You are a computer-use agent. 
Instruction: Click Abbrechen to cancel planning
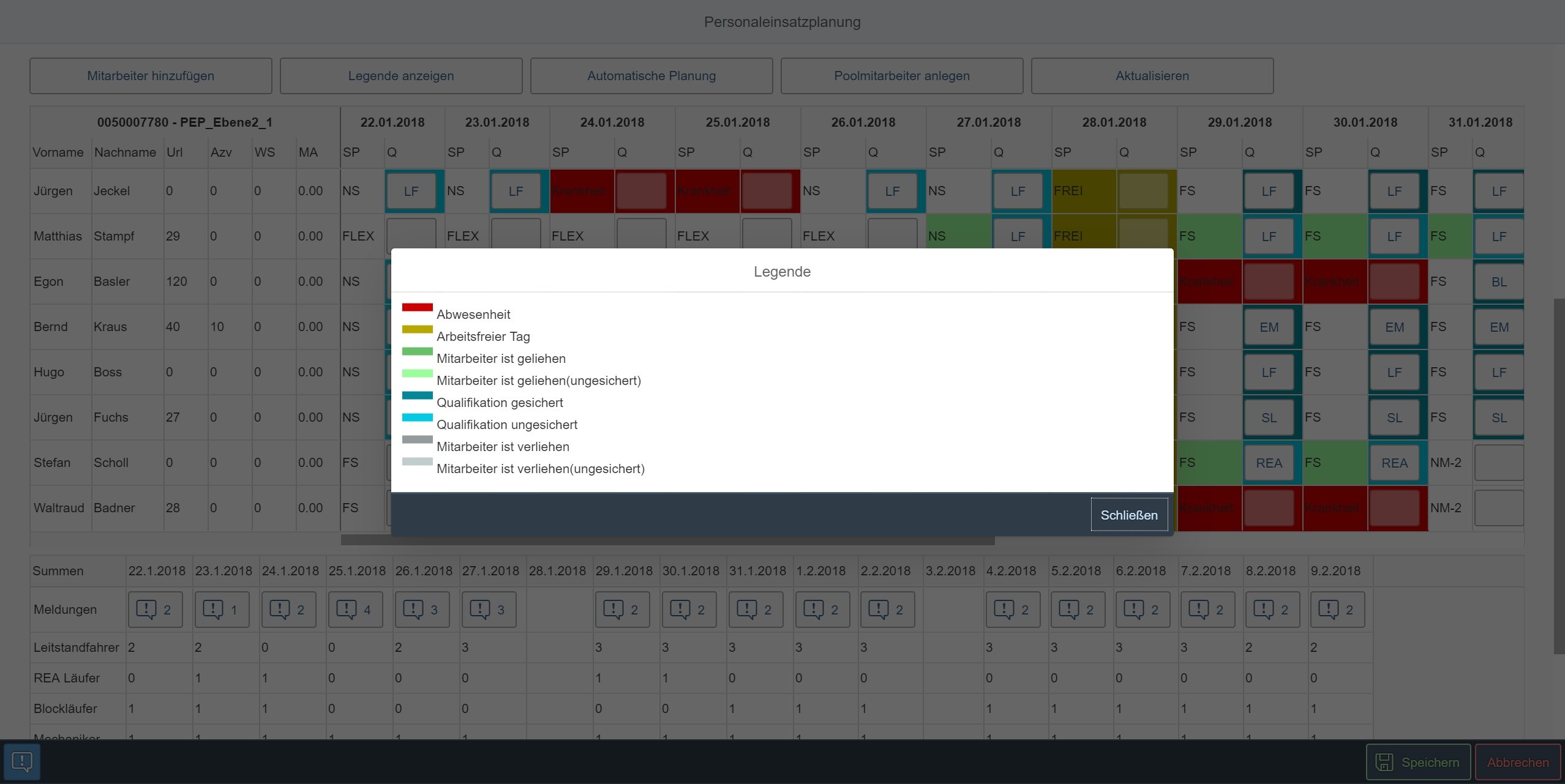click(1517, 762)
